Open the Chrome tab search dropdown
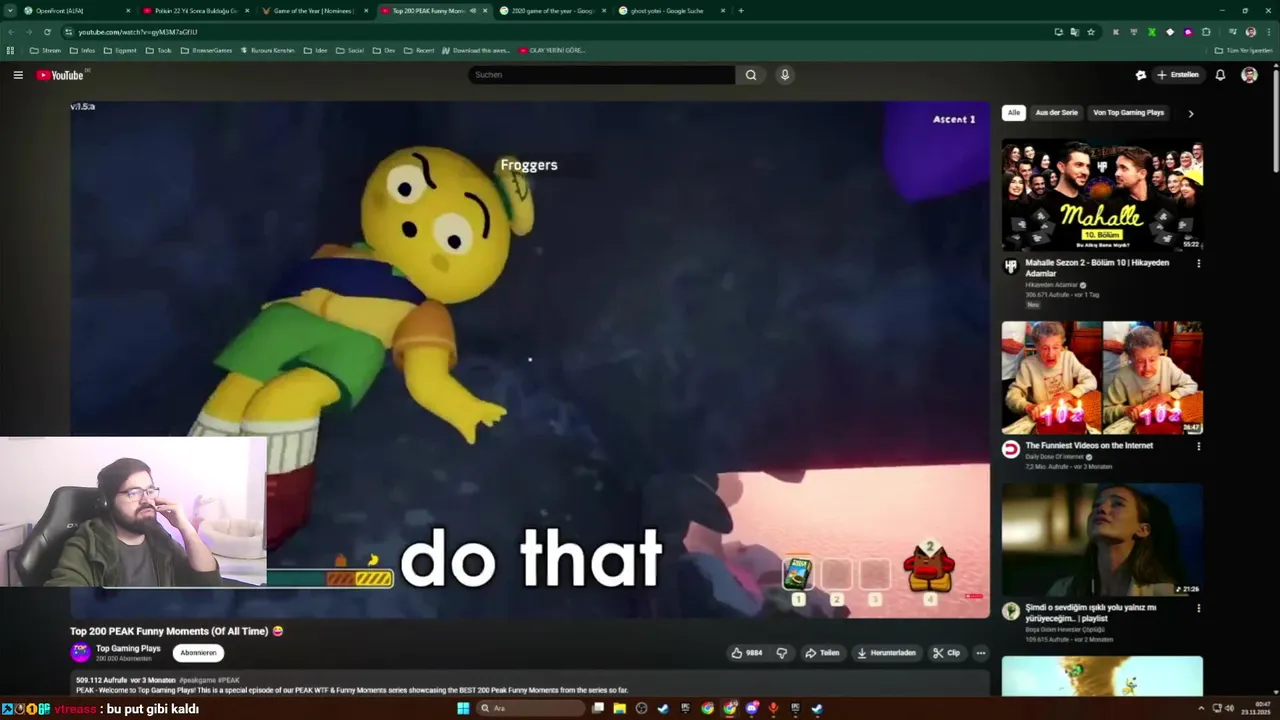 click(x=9, y=11)
